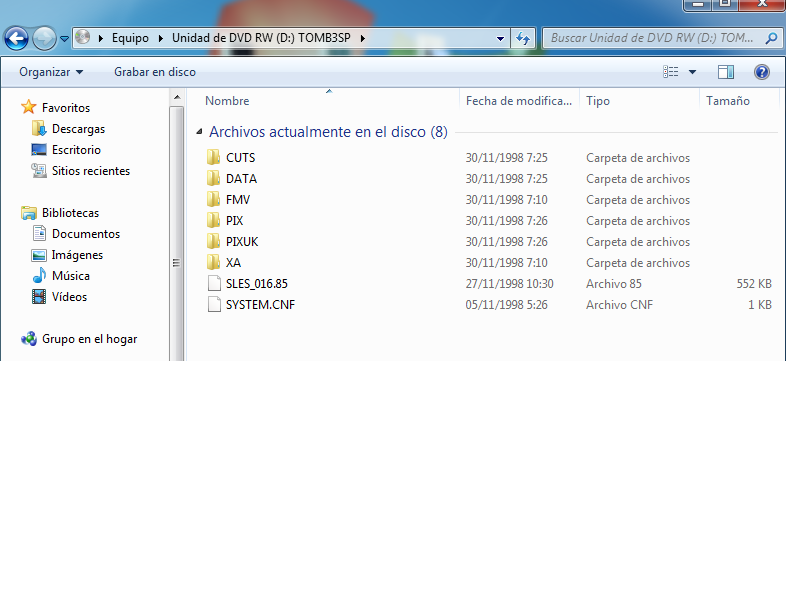Image resolution: width=786 pixels, height=614 pixels.
Task: Select the CUTS folder icon
Action: (214, 157)
